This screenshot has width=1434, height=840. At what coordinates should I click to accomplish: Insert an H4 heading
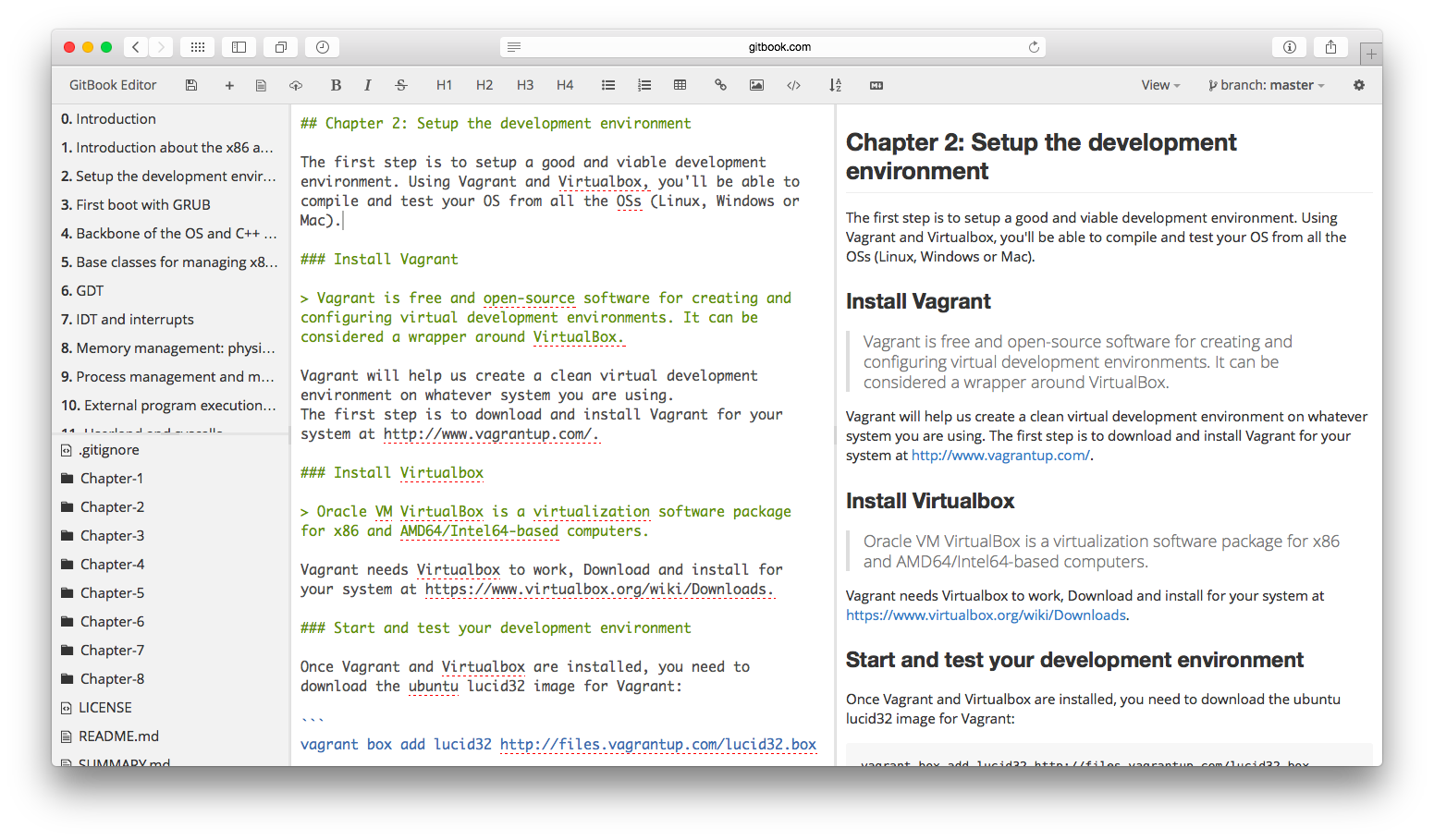pyautogui.click(x=565, y=85)
